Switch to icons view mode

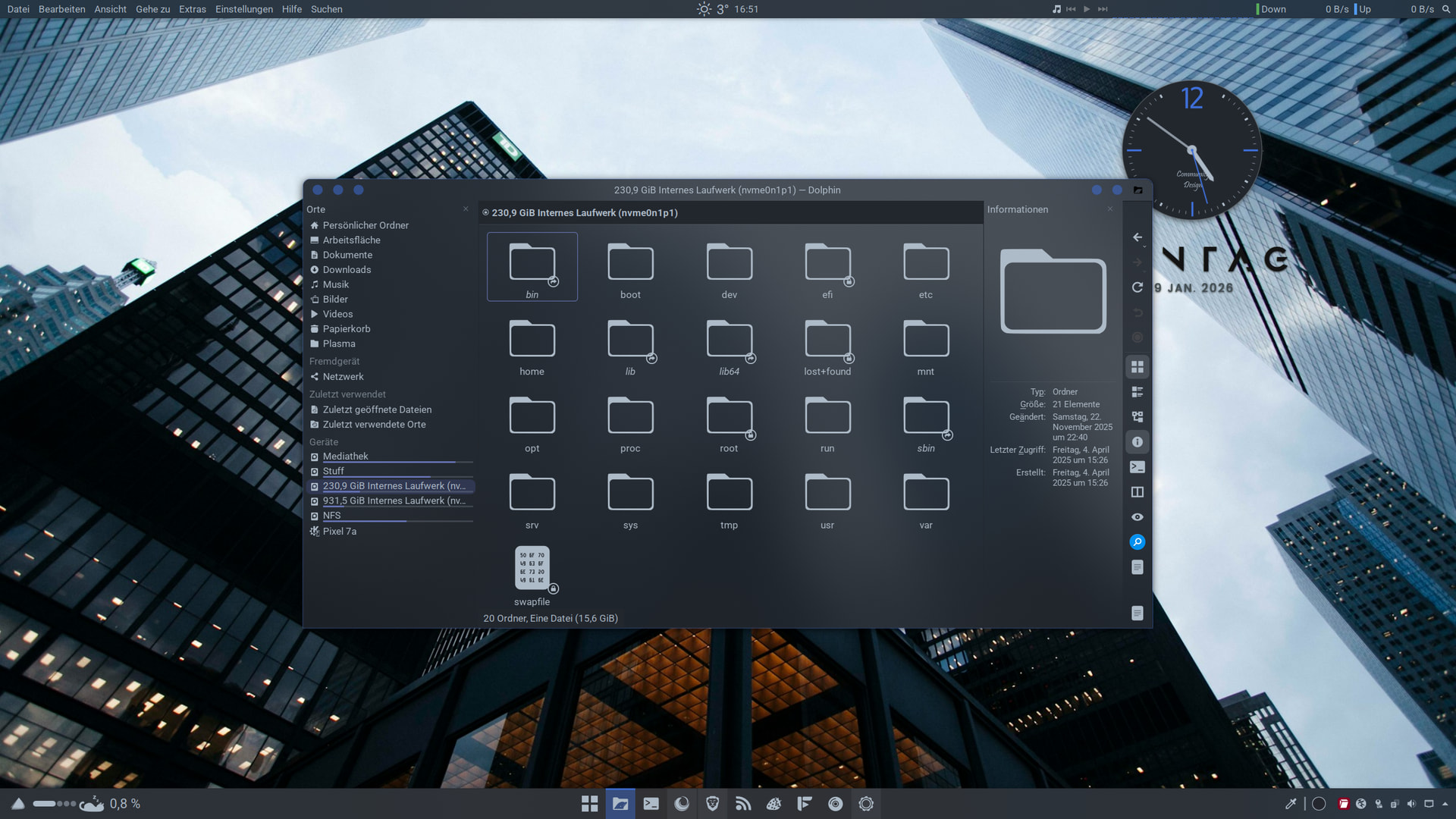pyautogui.click(x=1137, y=367)
